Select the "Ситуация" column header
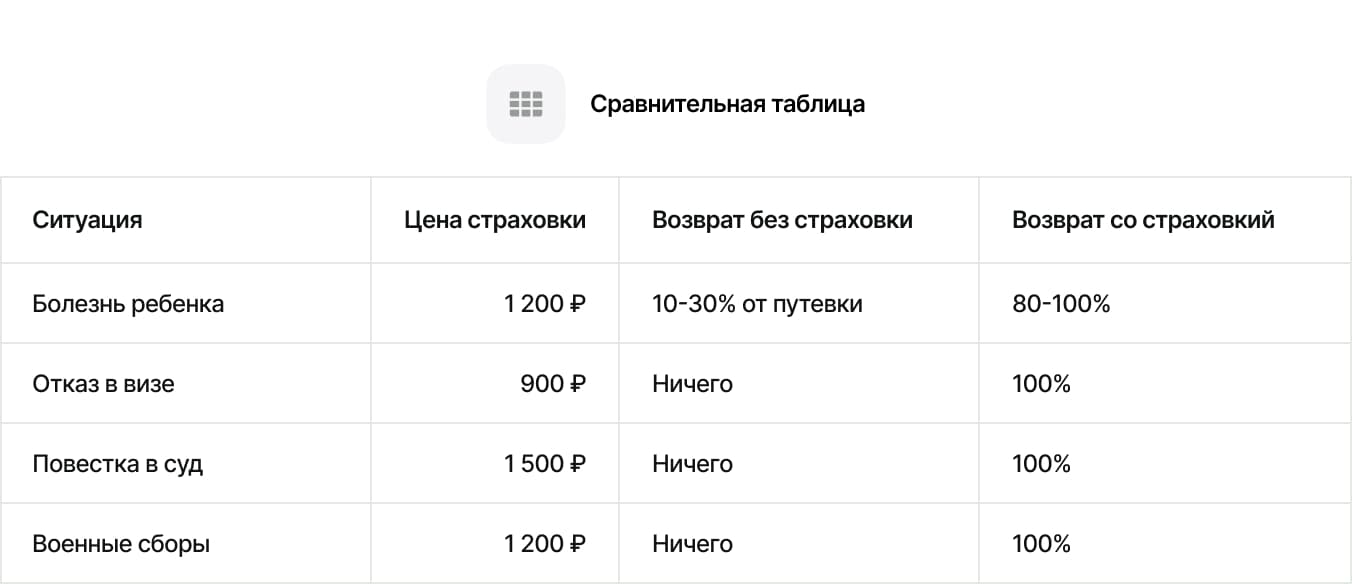Image resolution: width=1352 pixels, height=584 pixels. [x=88, y=220]
